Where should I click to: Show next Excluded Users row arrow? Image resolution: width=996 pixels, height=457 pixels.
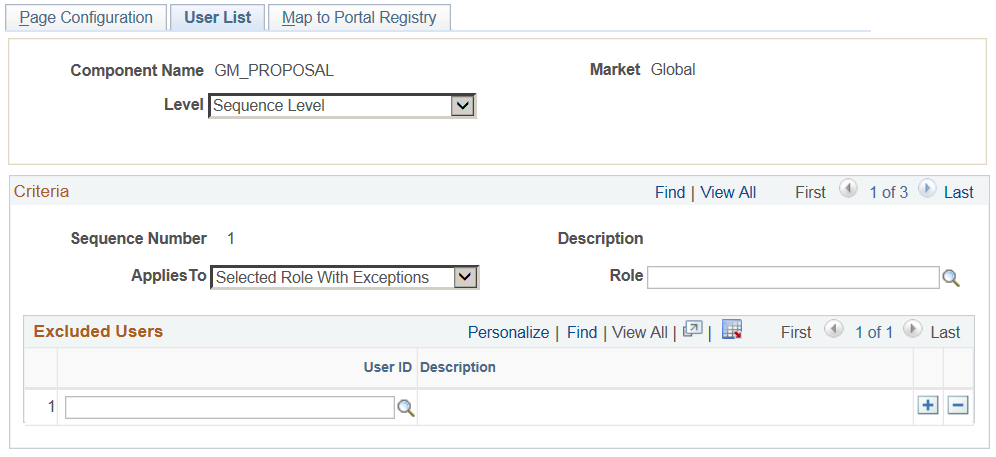point(913,331)
